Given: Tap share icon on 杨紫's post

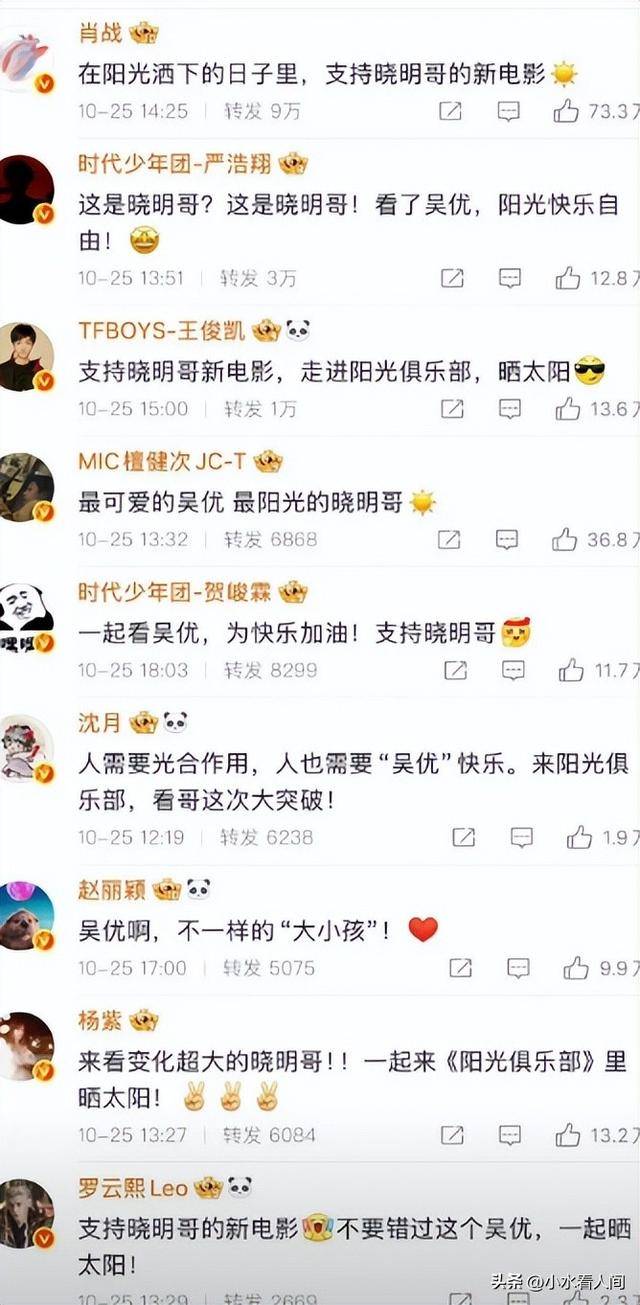Looking at the screenshot, I should click(x=453, y=1134).
